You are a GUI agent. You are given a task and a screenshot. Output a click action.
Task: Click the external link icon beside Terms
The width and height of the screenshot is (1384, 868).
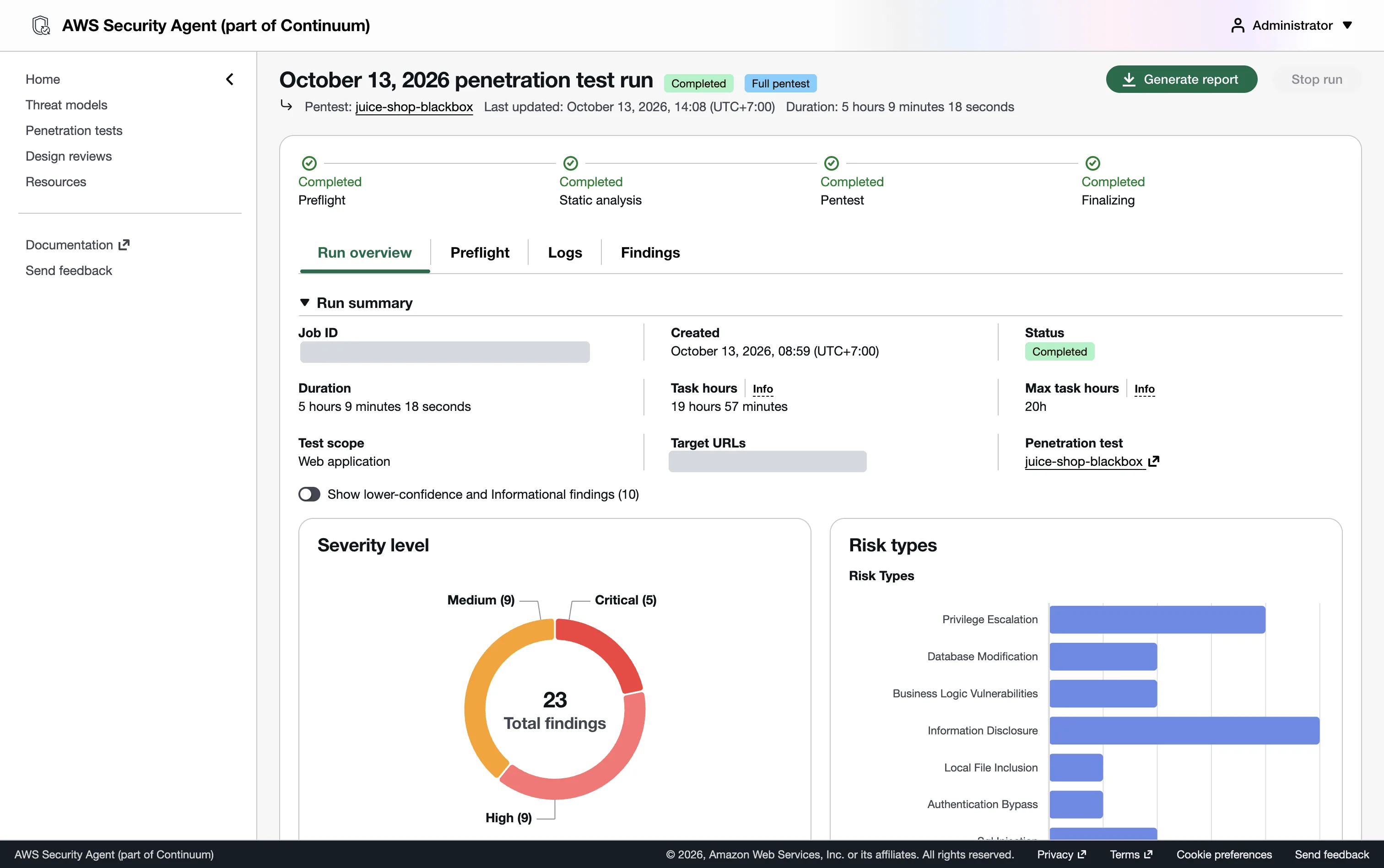point(1148,854)
